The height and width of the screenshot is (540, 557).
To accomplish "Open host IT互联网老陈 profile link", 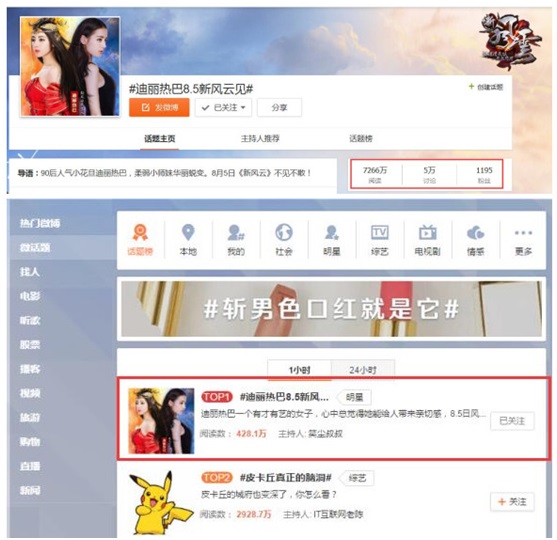I will (338, 514).
